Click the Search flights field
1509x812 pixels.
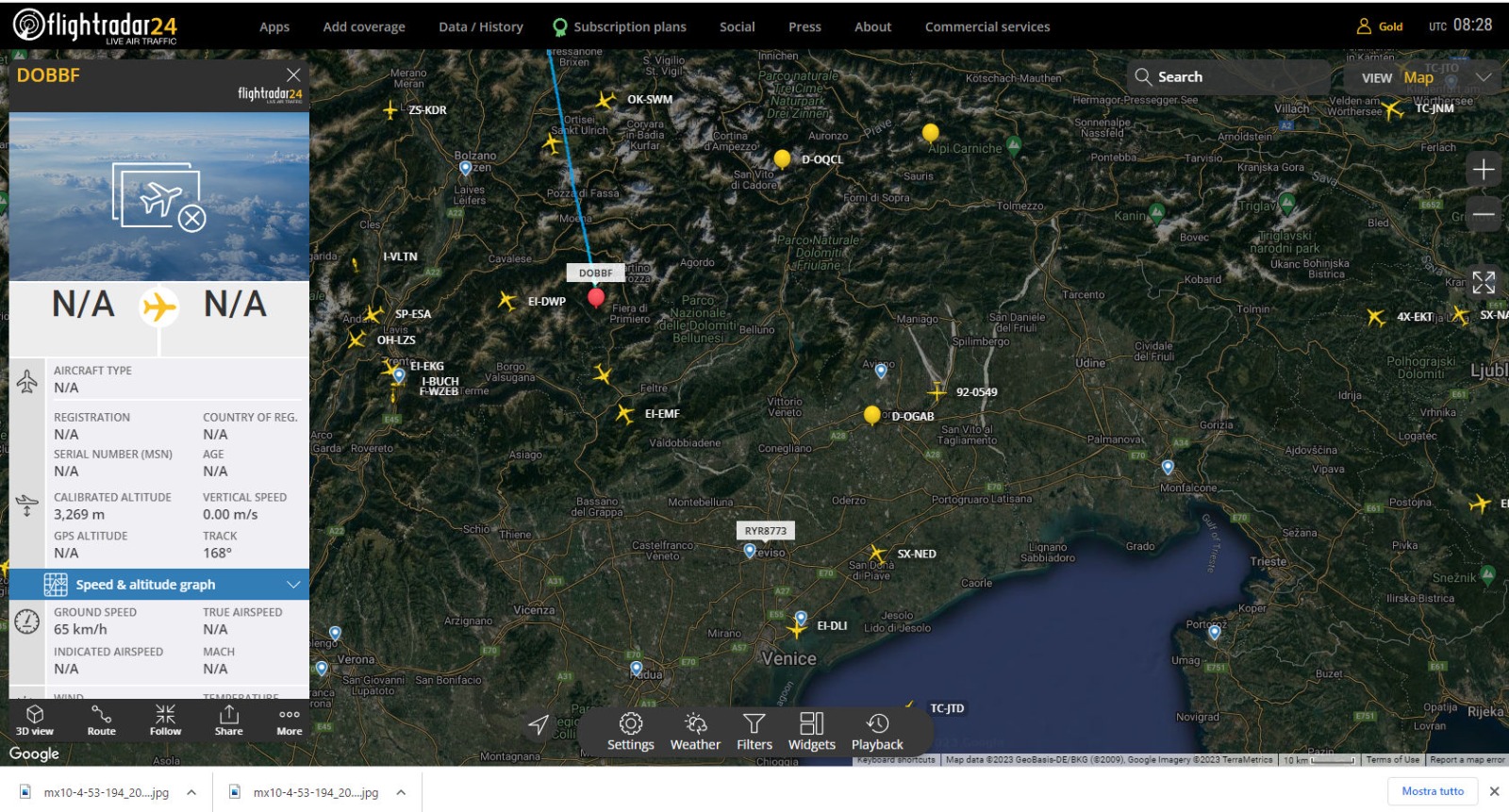(1229, 77)
